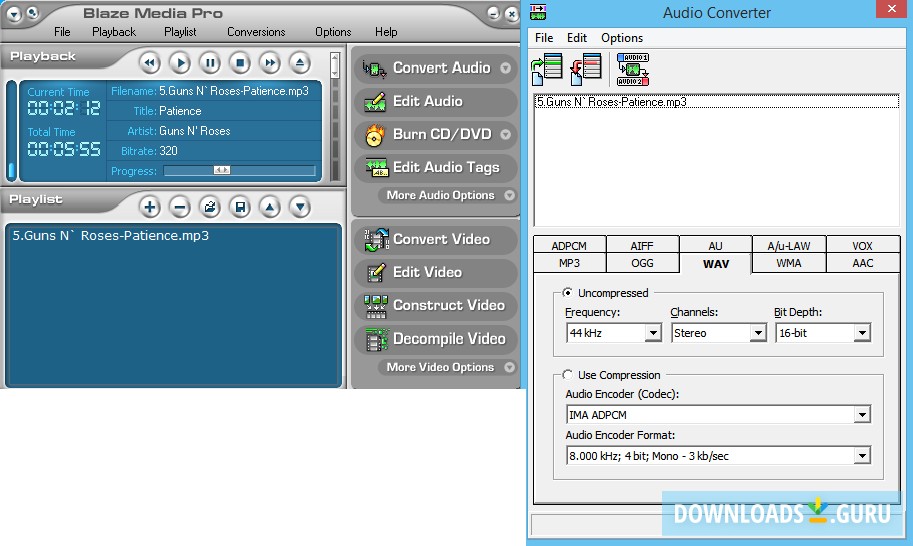Open the Blaze Media Pro round menu button

click(13, 13)
